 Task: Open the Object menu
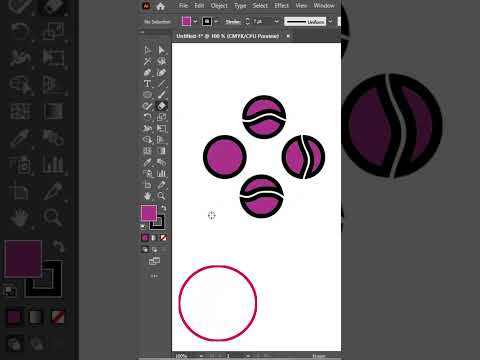219,6
